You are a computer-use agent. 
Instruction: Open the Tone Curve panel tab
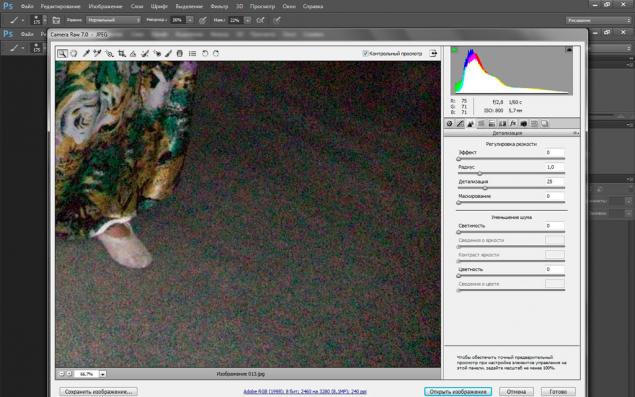pos(460,124)
